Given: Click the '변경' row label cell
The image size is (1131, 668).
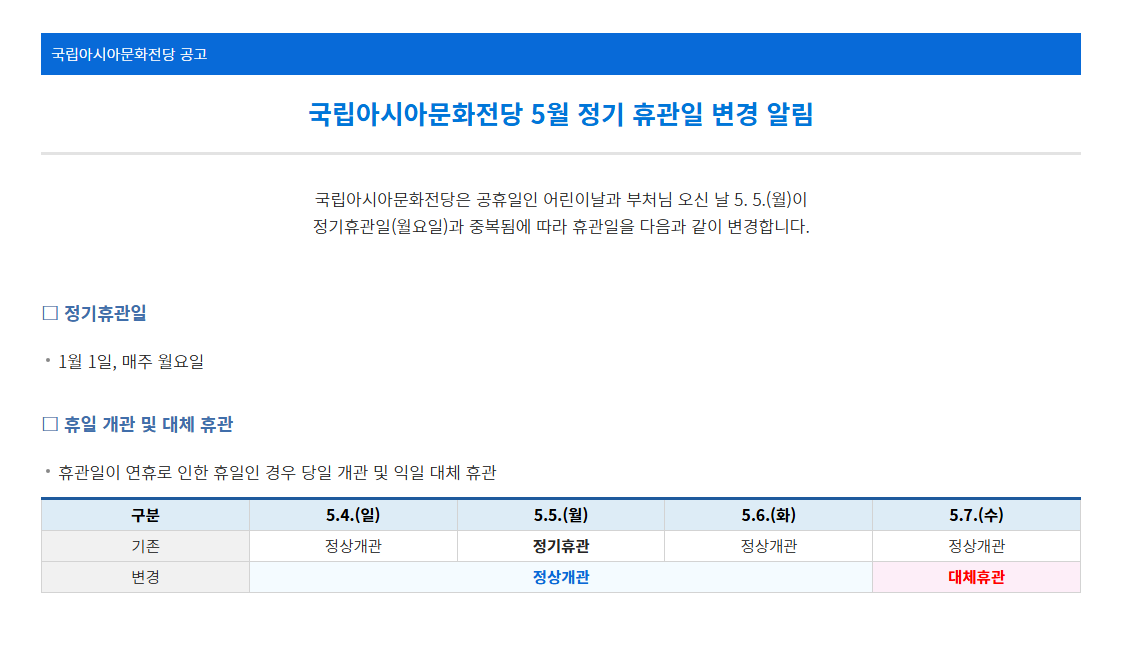Looking at the screenshot, I should coord(145,577).
